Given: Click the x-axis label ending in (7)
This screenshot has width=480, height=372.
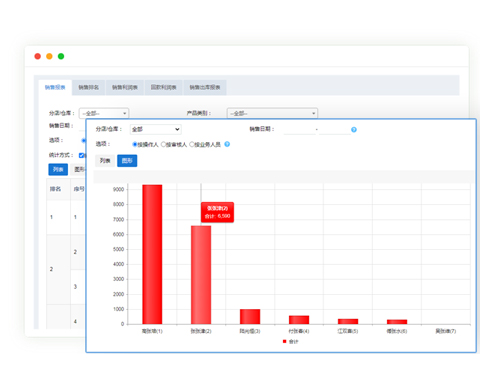Looking at the screenshot, I should pos(446,331).
